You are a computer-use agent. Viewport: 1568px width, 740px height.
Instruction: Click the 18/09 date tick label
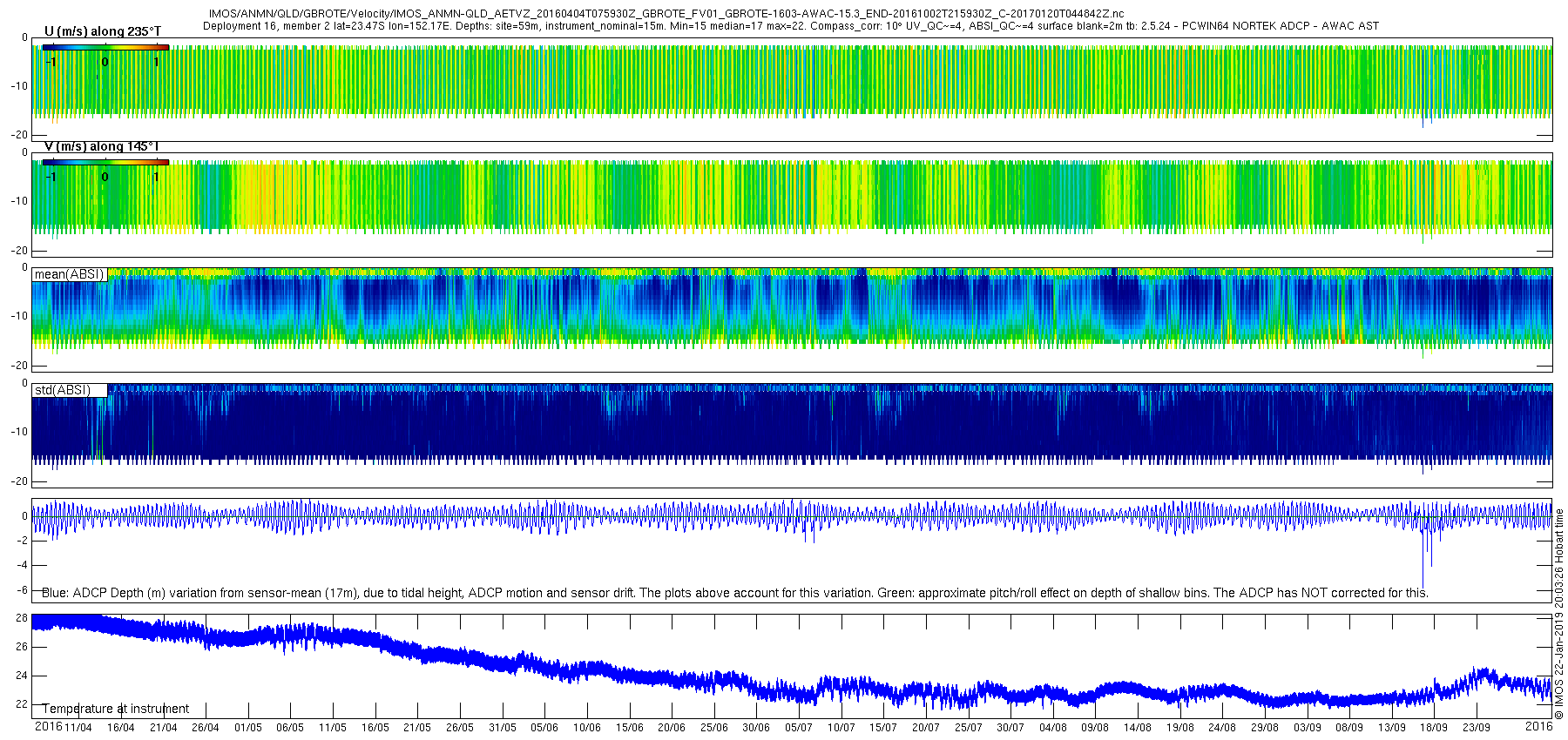coord(1435,728)
